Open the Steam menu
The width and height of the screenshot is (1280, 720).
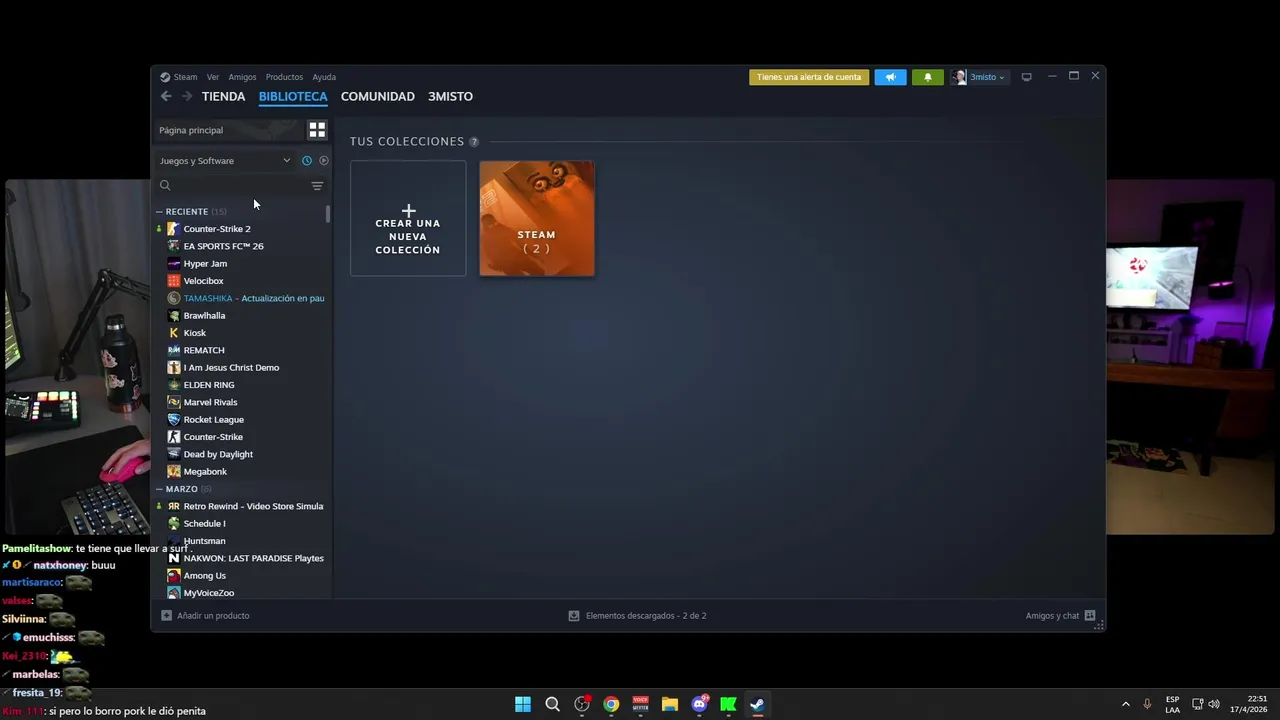tap(186, 77)
